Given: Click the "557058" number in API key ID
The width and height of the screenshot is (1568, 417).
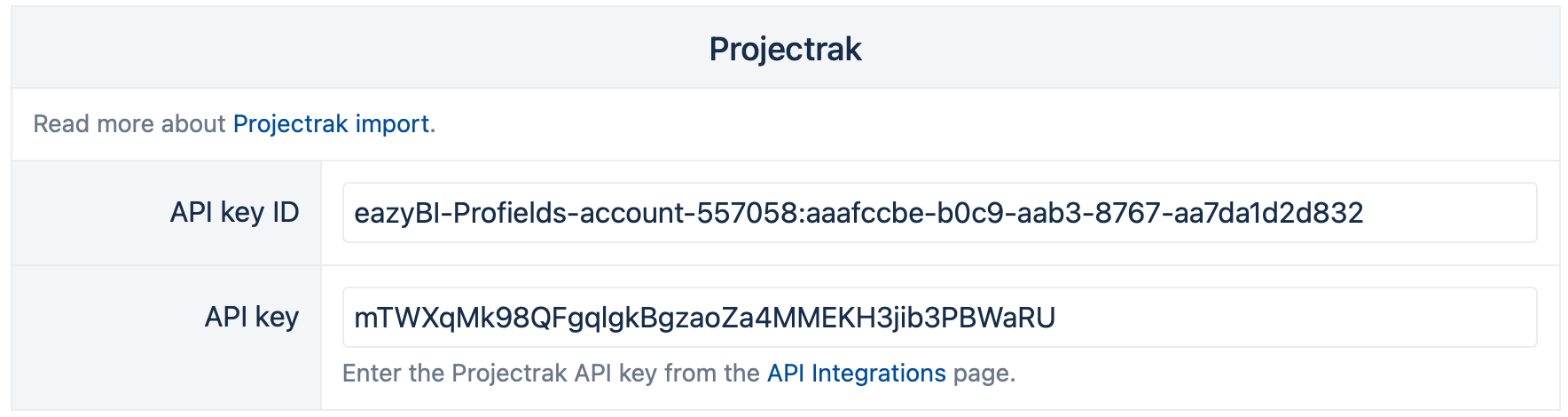Looking at the screenshot, I should [x=748, y=213].
